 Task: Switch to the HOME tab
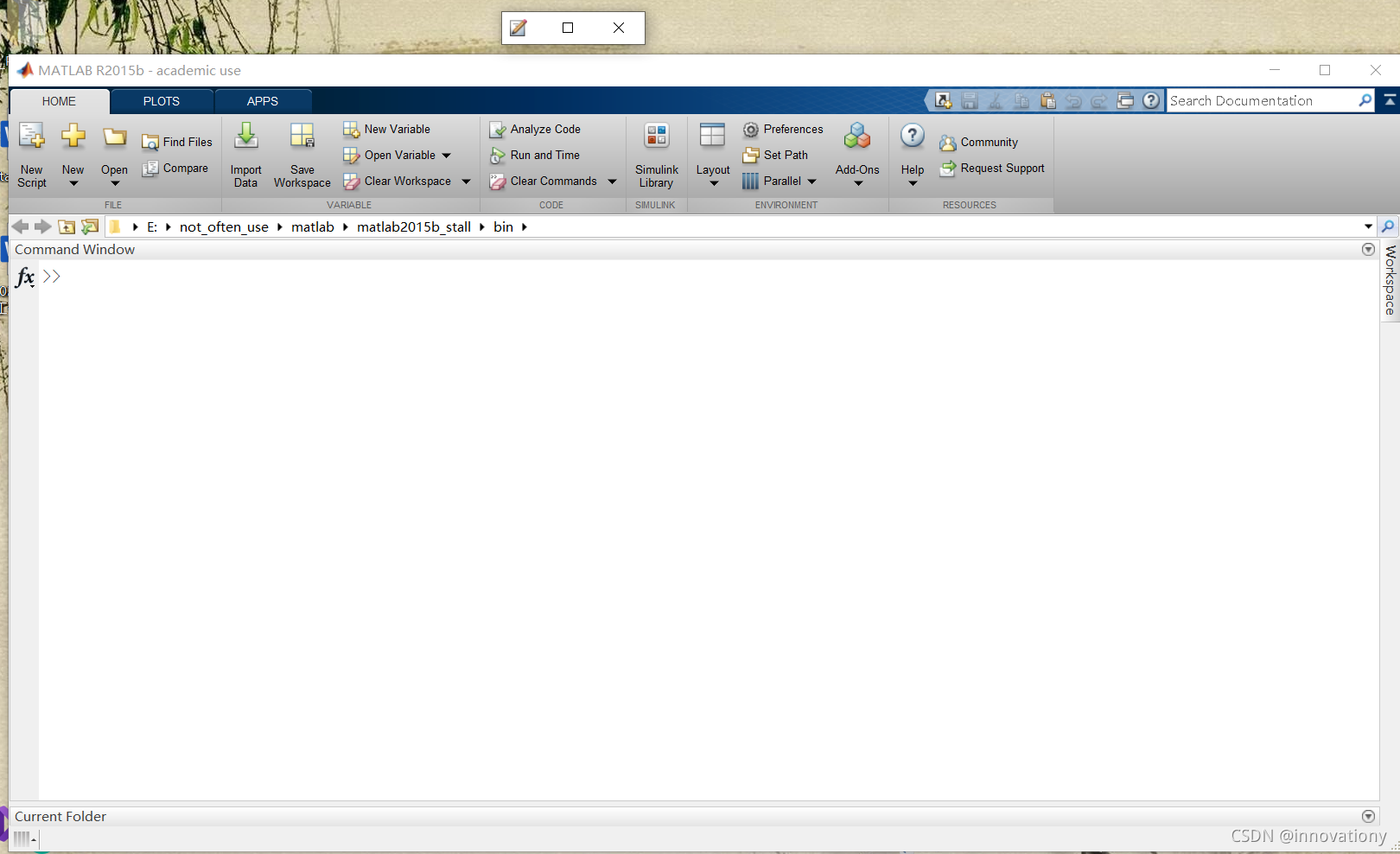coord(59,101)
